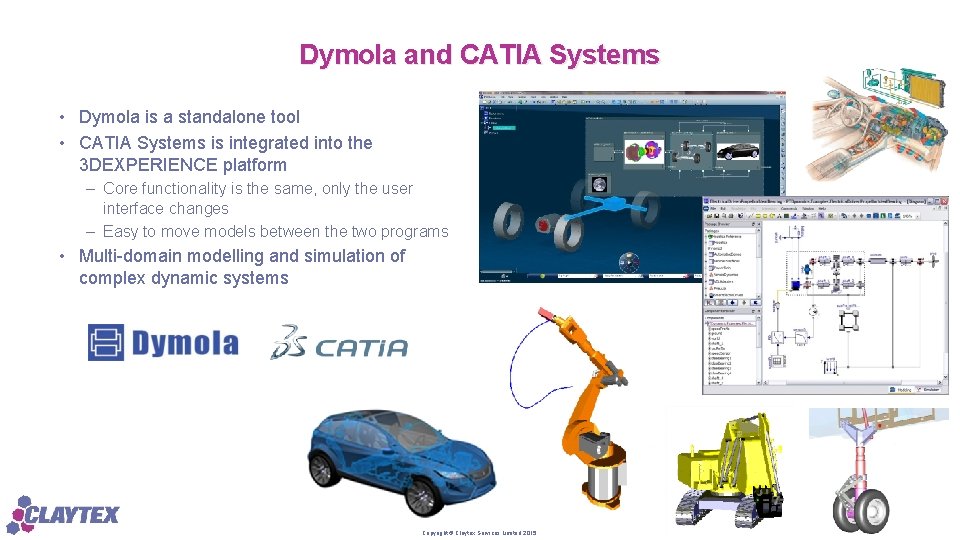Click the compass widget in CATIA window
This screenshot has height=540, width=960.
pyautogui.click(x=629, y=261)
